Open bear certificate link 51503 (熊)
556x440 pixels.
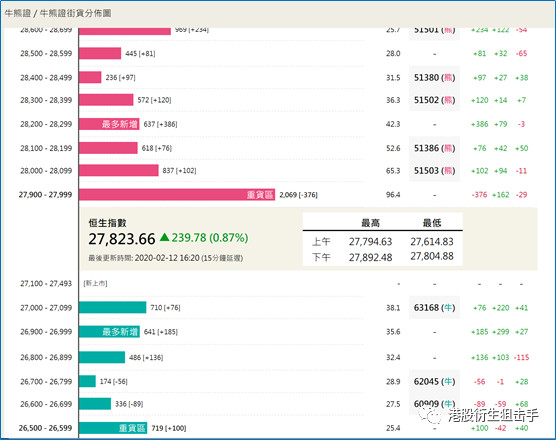pyautogui.click(x=434, y=171)
